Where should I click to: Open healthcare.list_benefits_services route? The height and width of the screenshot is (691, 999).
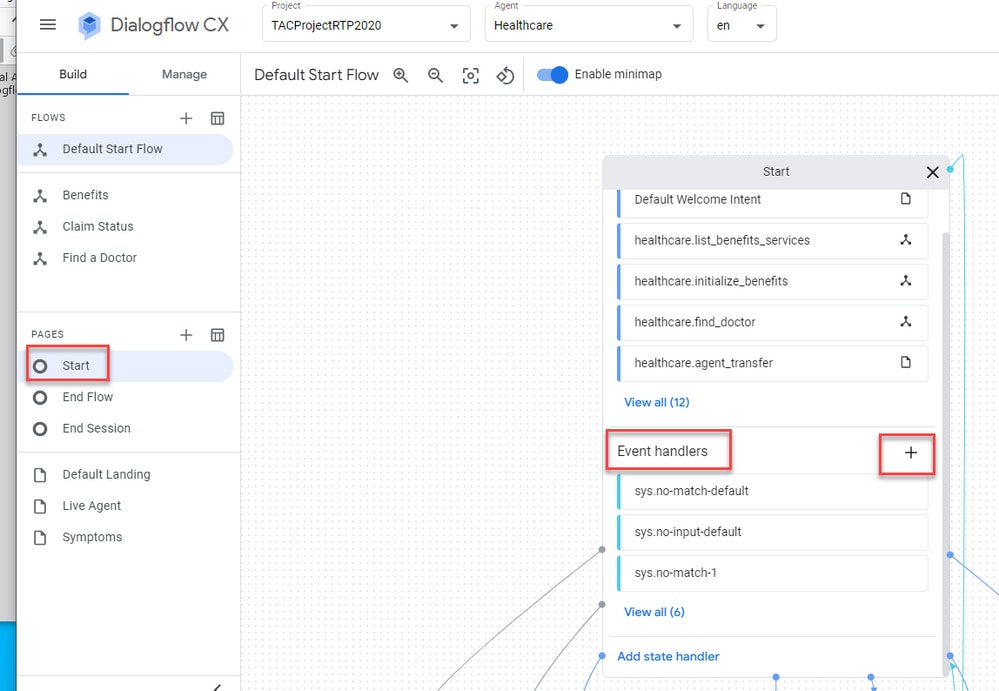pyautogui.click(x=772, y=241)
